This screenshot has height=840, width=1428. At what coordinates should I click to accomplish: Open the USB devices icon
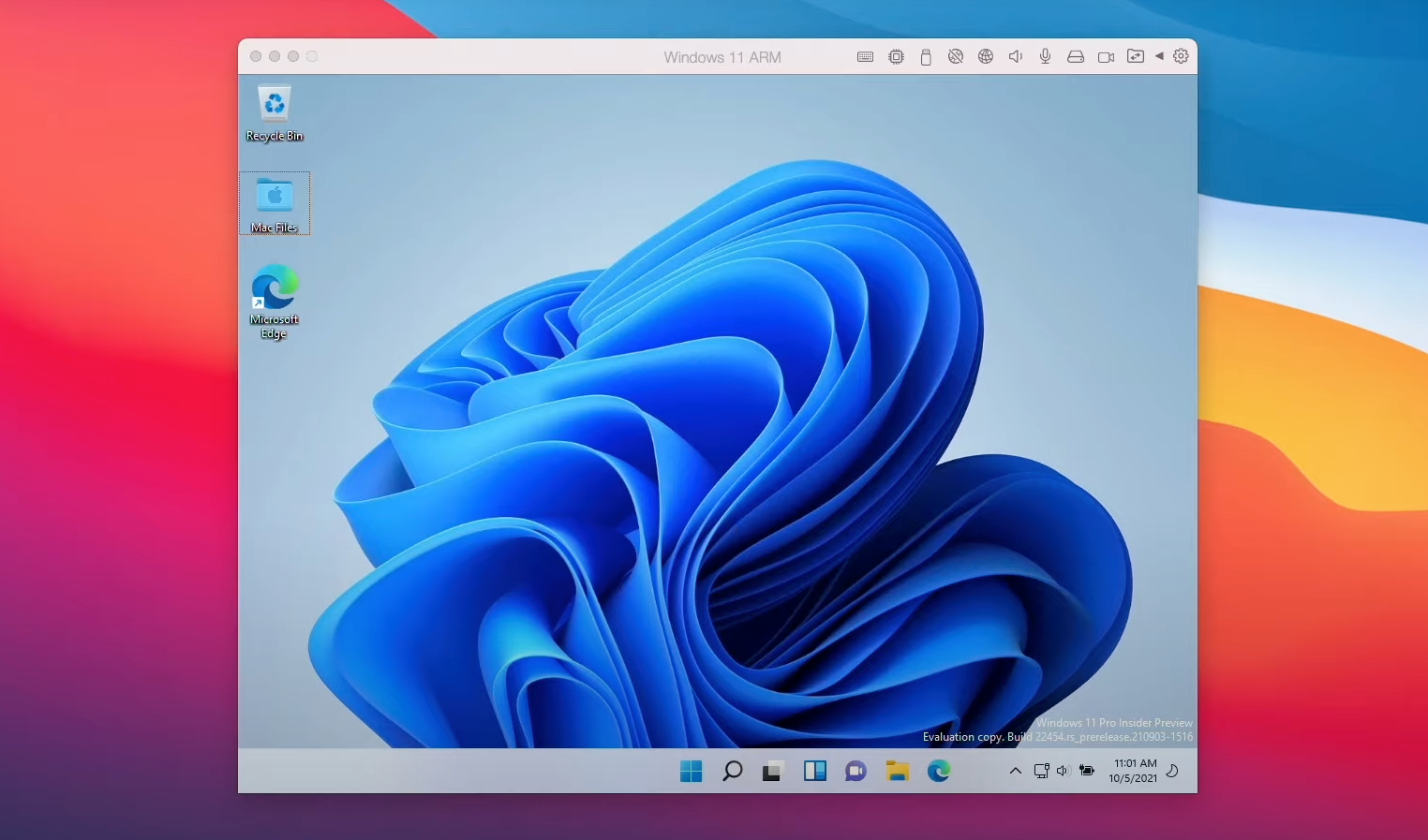click(926, 57)
